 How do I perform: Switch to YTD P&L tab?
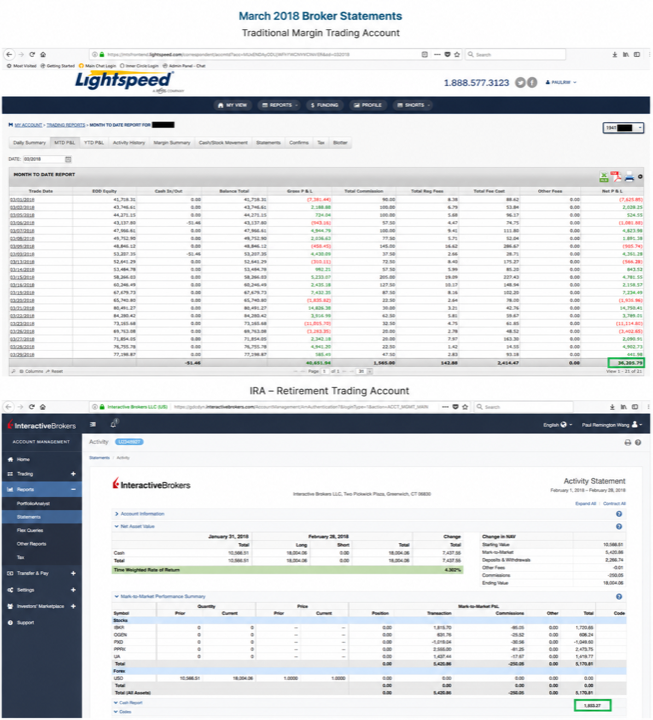pos(94,143)
